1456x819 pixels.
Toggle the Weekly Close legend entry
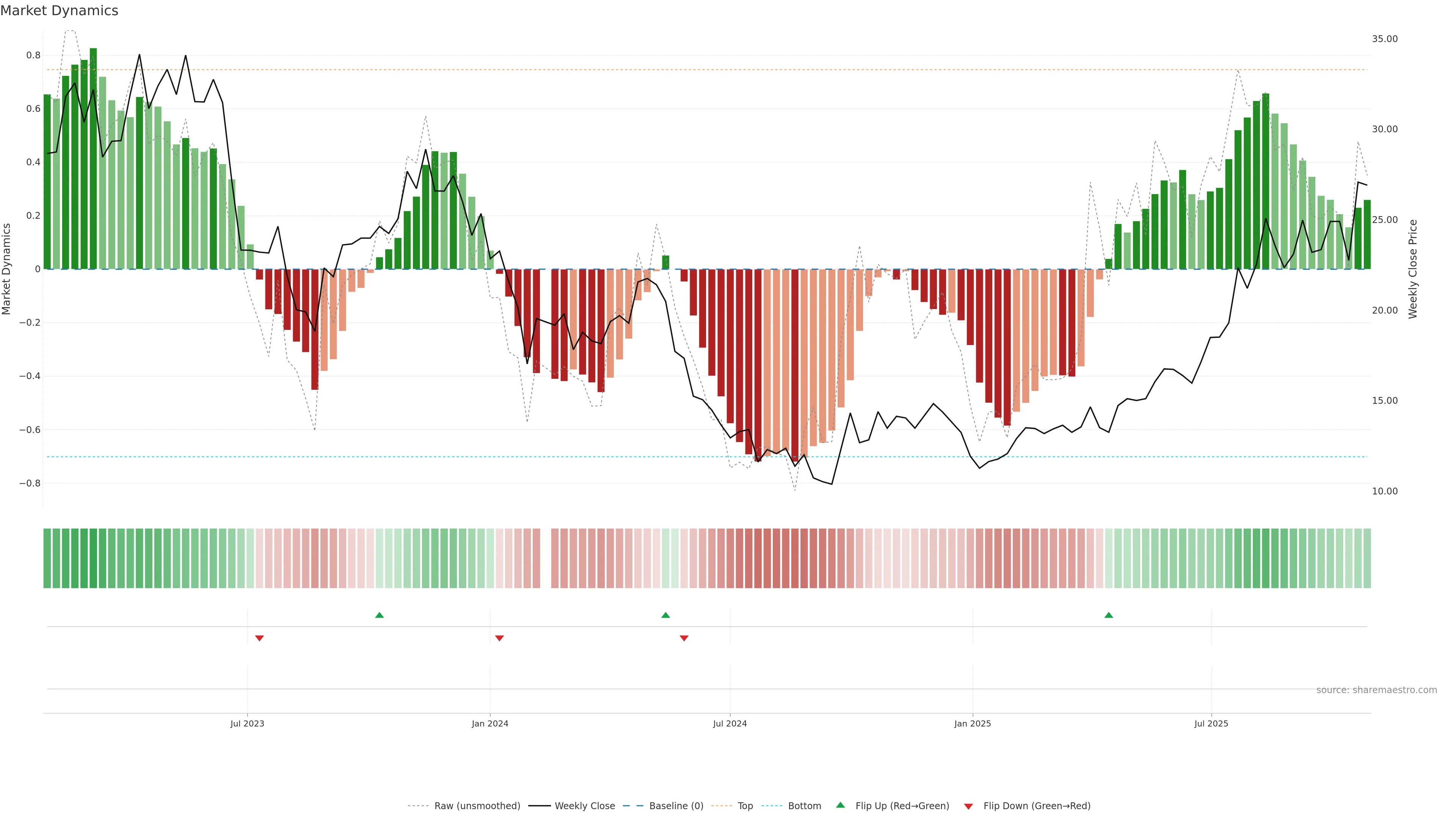tap(584, 806)
